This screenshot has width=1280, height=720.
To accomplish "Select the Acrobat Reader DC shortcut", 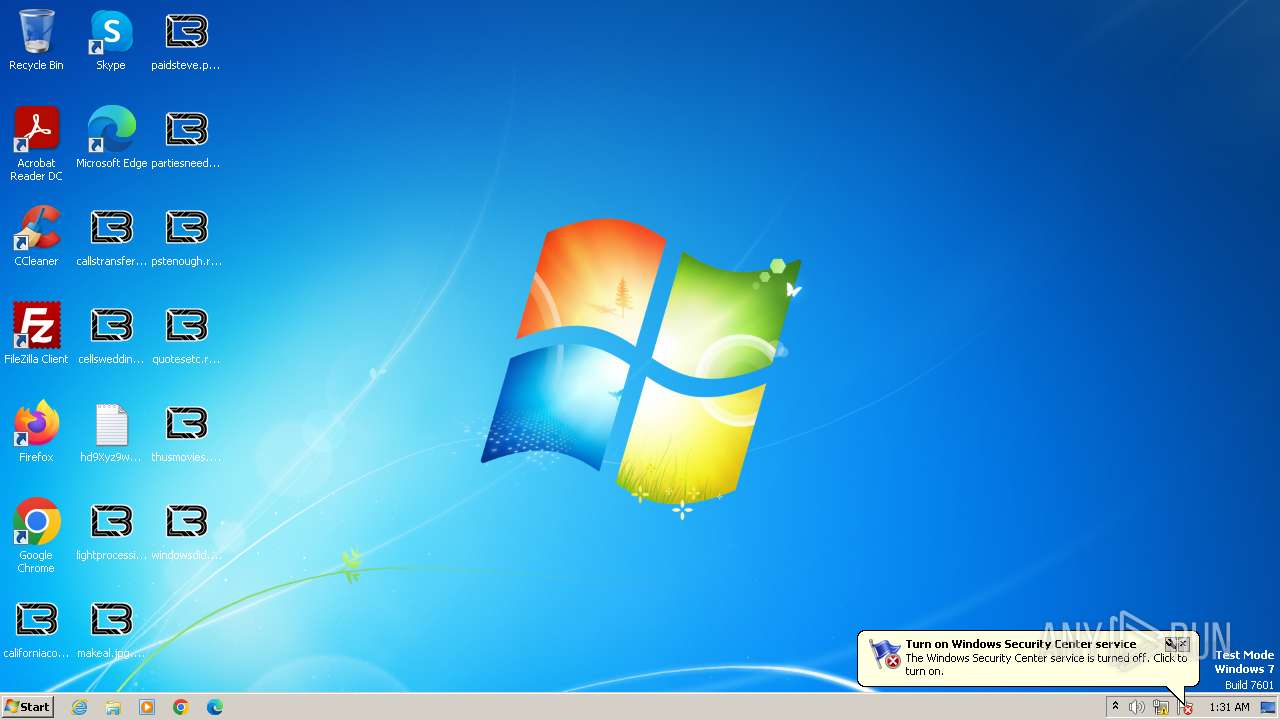I will coord(36,144).
